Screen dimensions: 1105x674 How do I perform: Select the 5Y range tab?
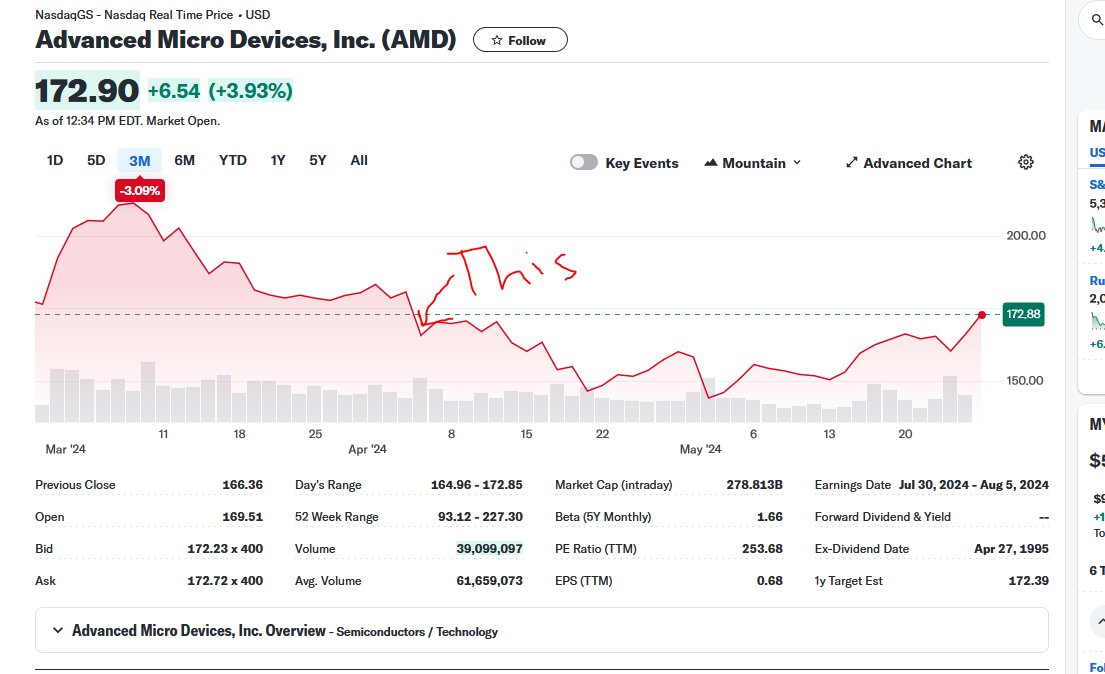tap(318, 160)
